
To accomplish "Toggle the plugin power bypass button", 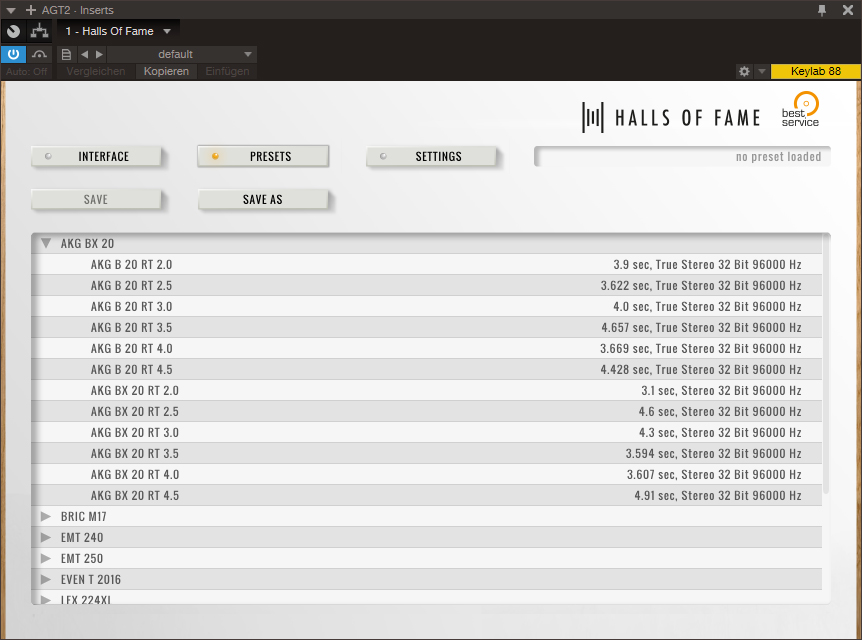I will coord(13,54).
